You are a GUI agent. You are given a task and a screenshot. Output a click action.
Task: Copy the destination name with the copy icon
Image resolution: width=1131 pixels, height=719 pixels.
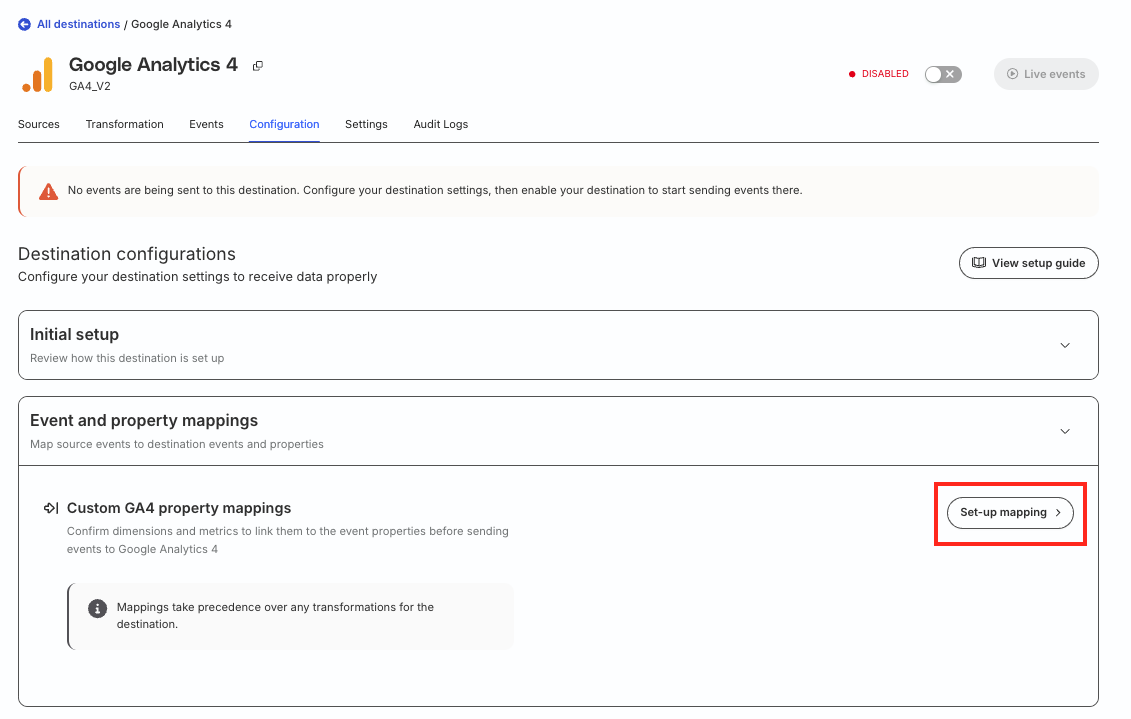point(258,66)
